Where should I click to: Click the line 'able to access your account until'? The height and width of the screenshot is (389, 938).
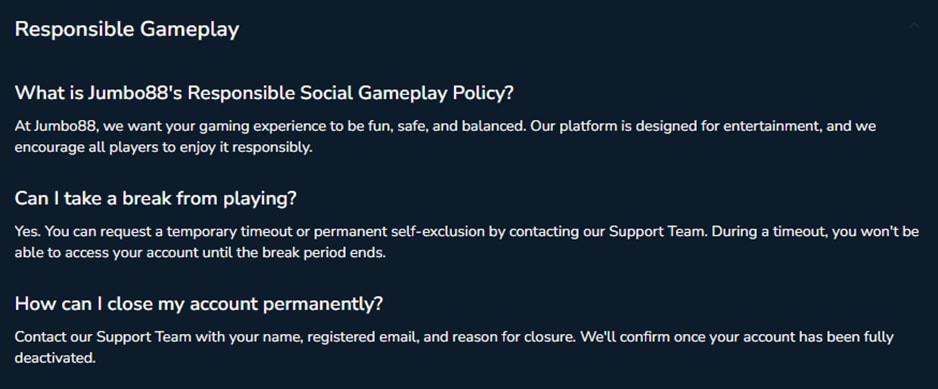[x=200, y=253]
